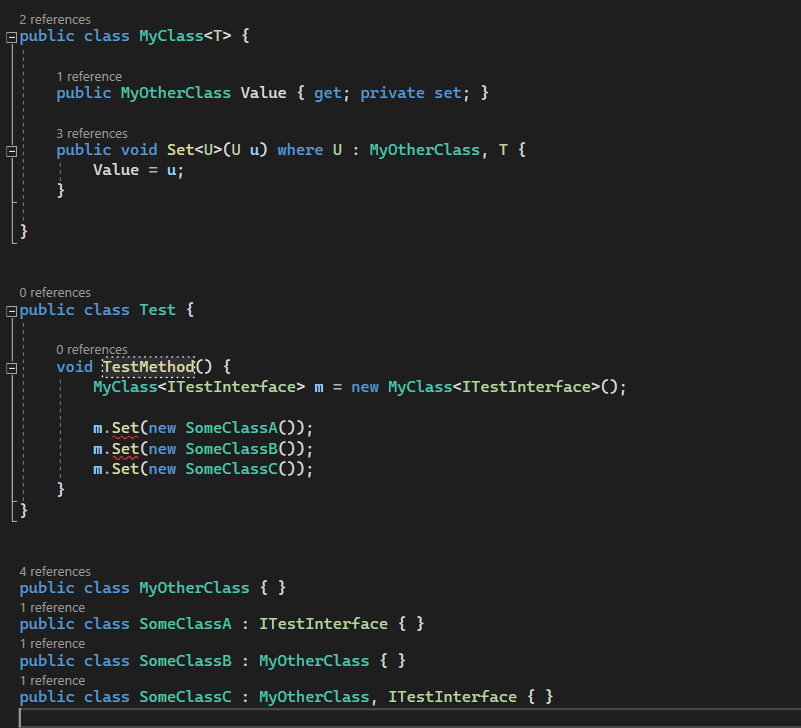Click the 'where' keyword in the Set method
This screenshot has height=728, width=801.
pos(300,150)
